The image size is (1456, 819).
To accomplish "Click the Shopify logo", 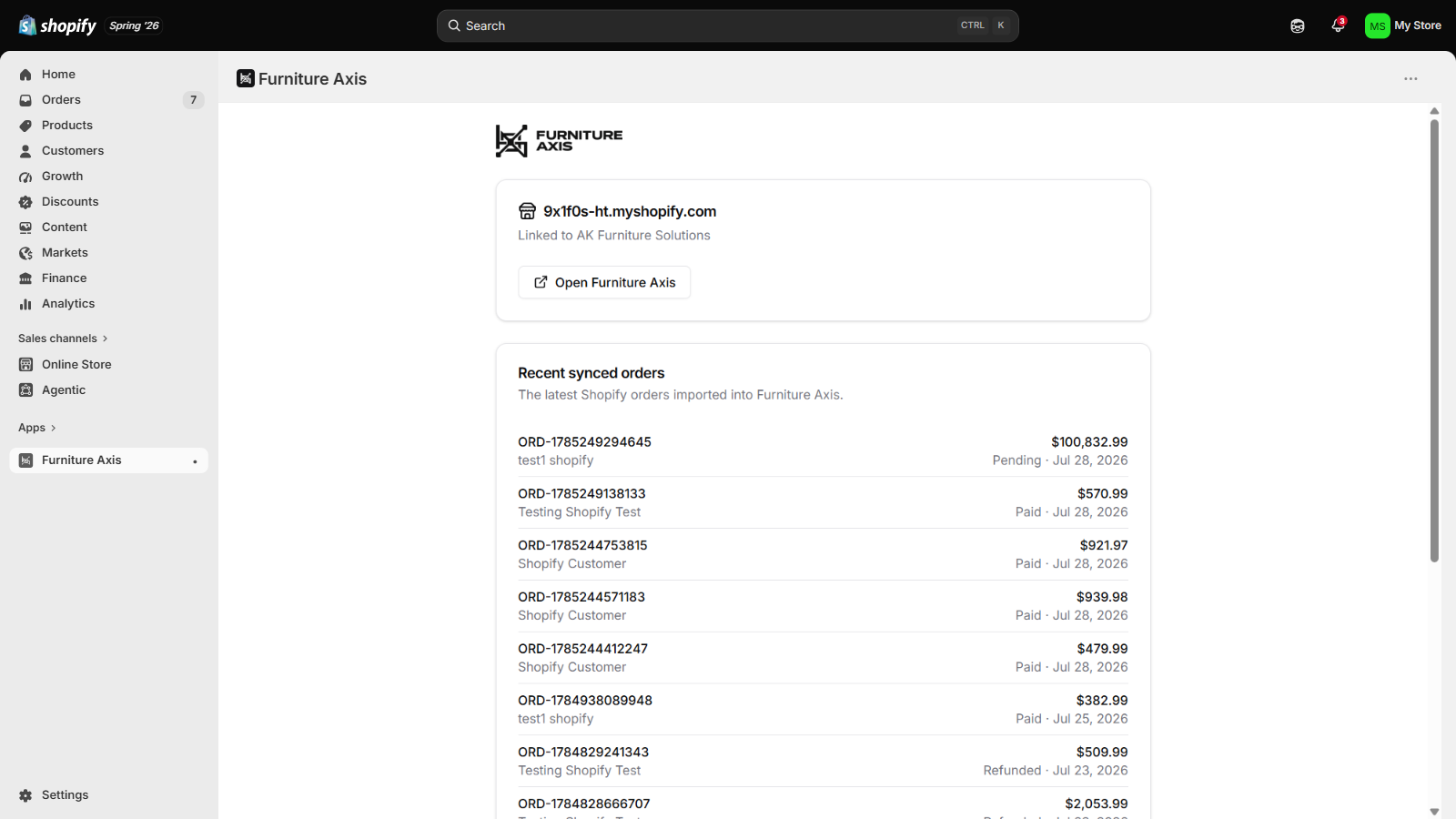I will click(57, 25).
